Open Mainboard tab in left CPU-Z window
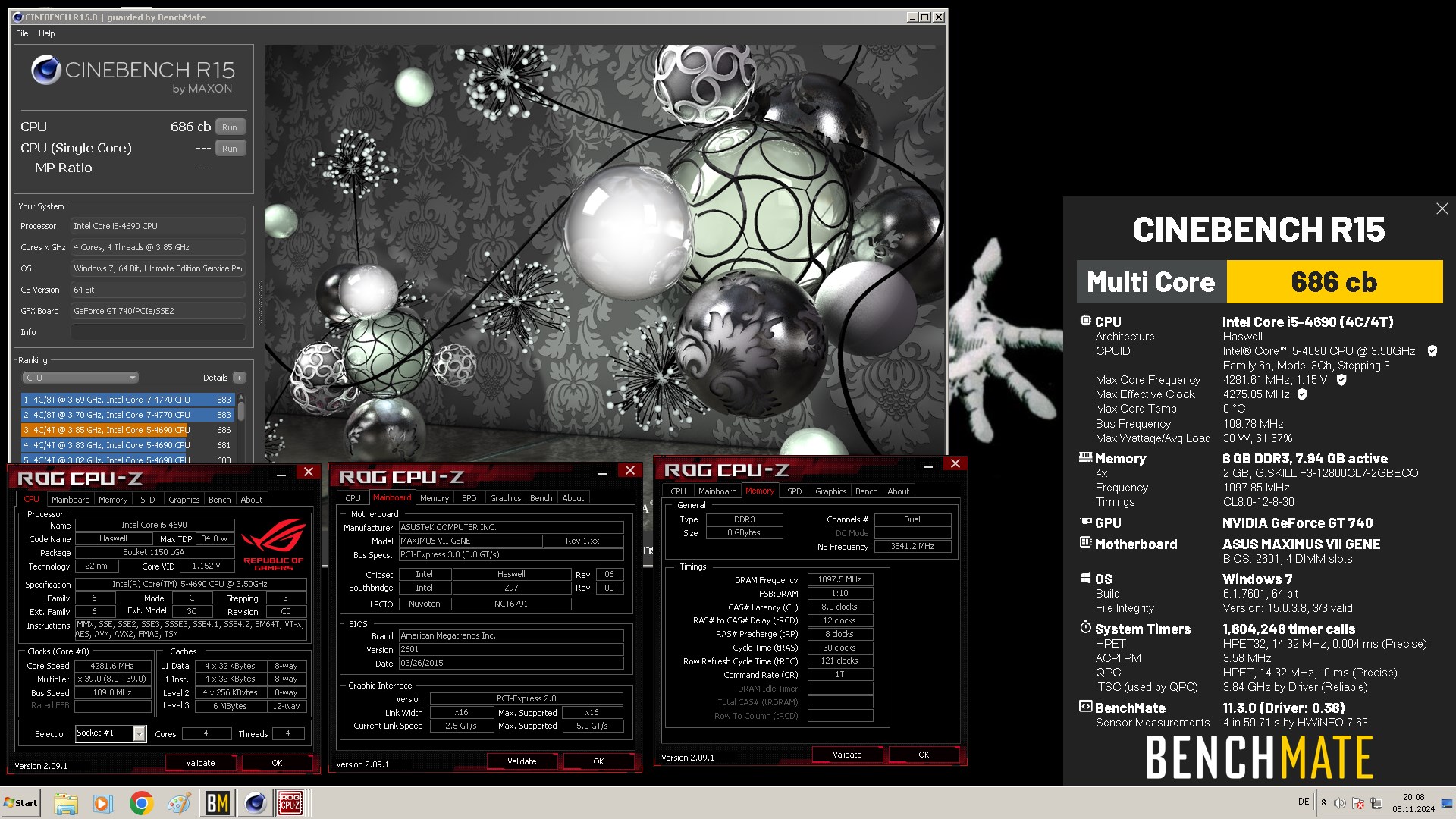Screen dimensions: 1456x819 [71, 500]
